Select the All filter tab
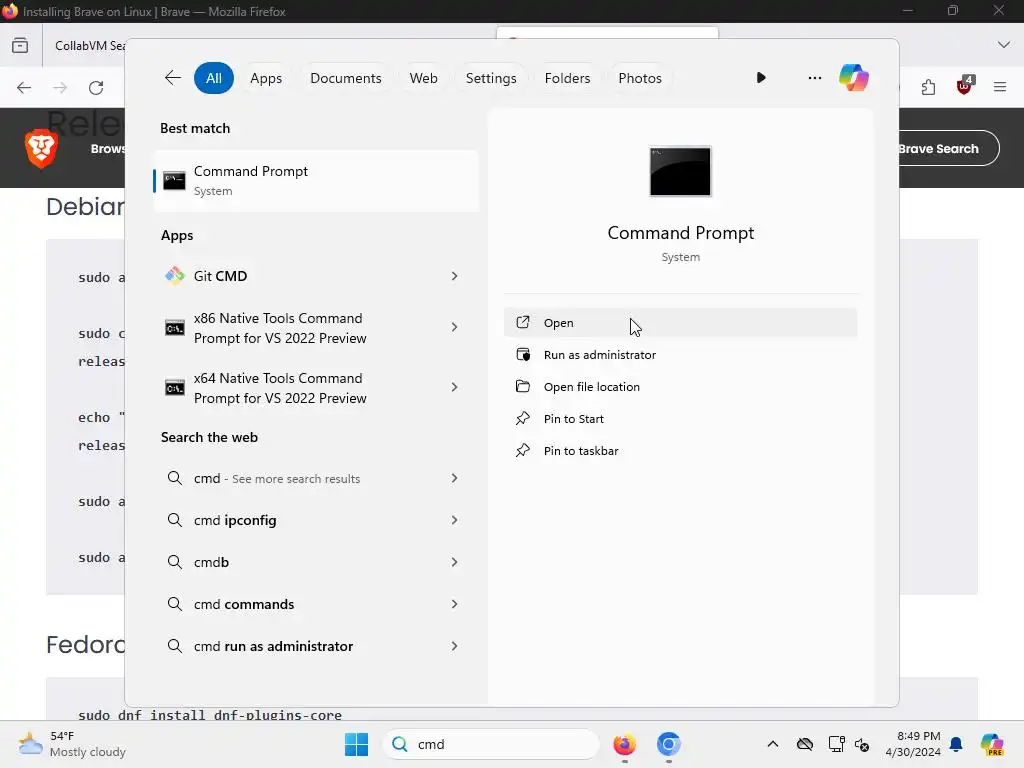Screen dimensions: 1024x768 point(214,78)
